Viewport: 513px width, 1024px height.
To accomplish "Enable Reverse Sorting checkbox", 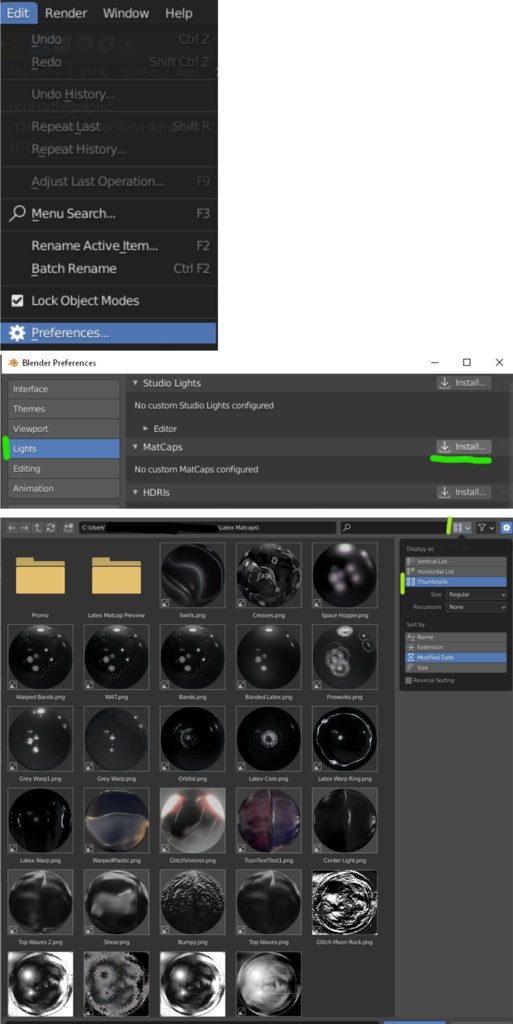I will tap(409, 680).
